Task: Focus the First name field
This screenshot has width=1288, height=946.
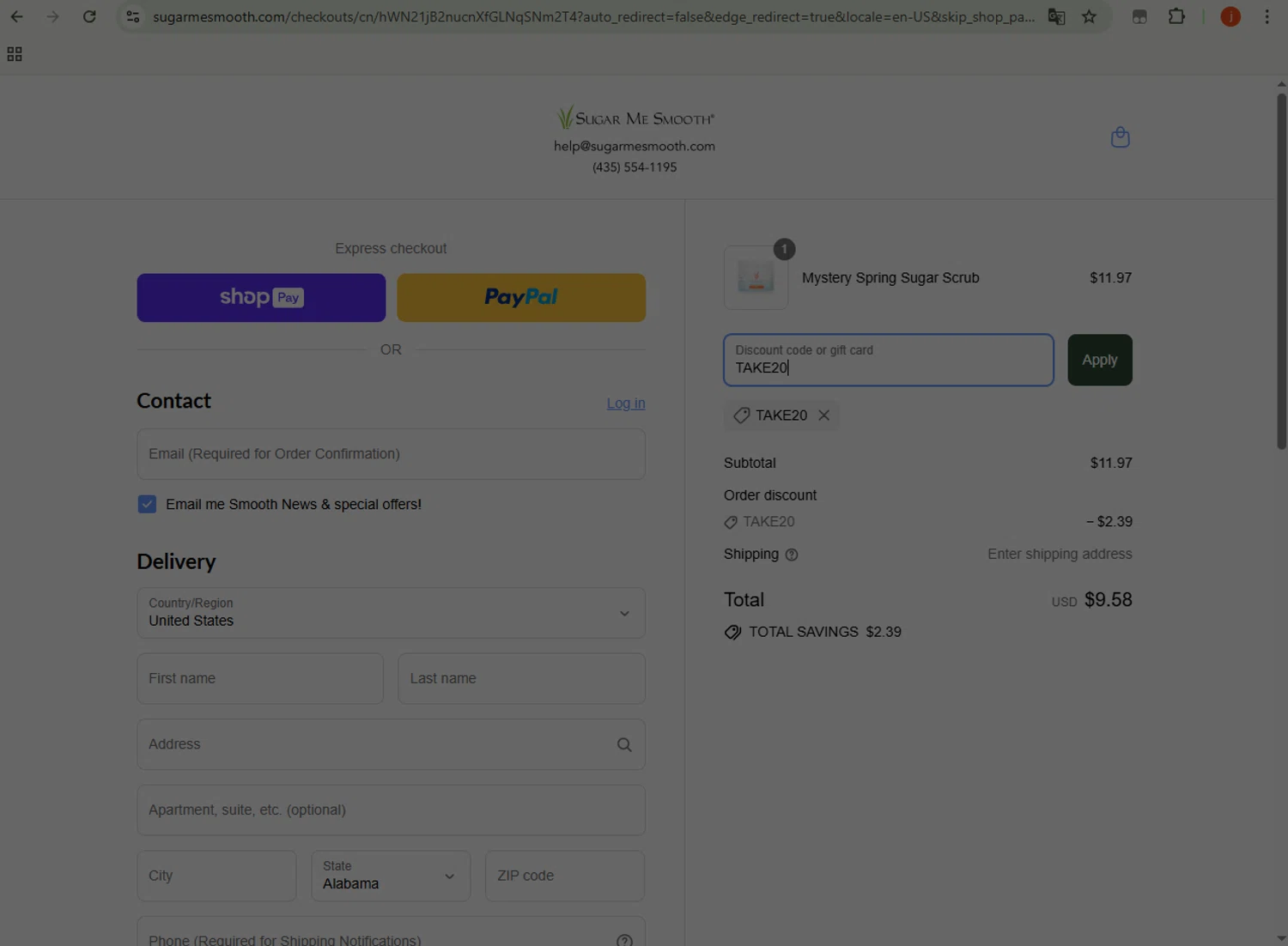Action: click(260, 678)
